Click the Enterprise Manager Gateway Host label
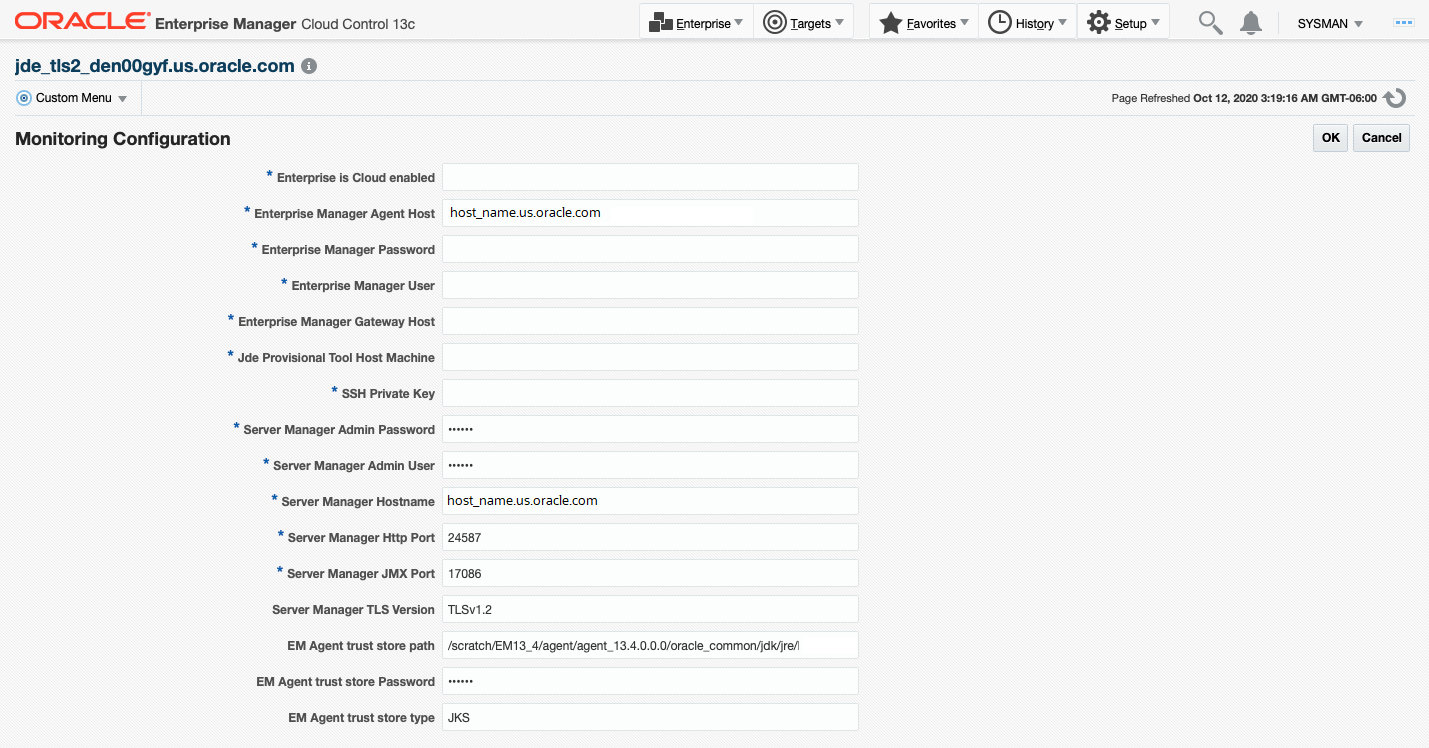 336,322
